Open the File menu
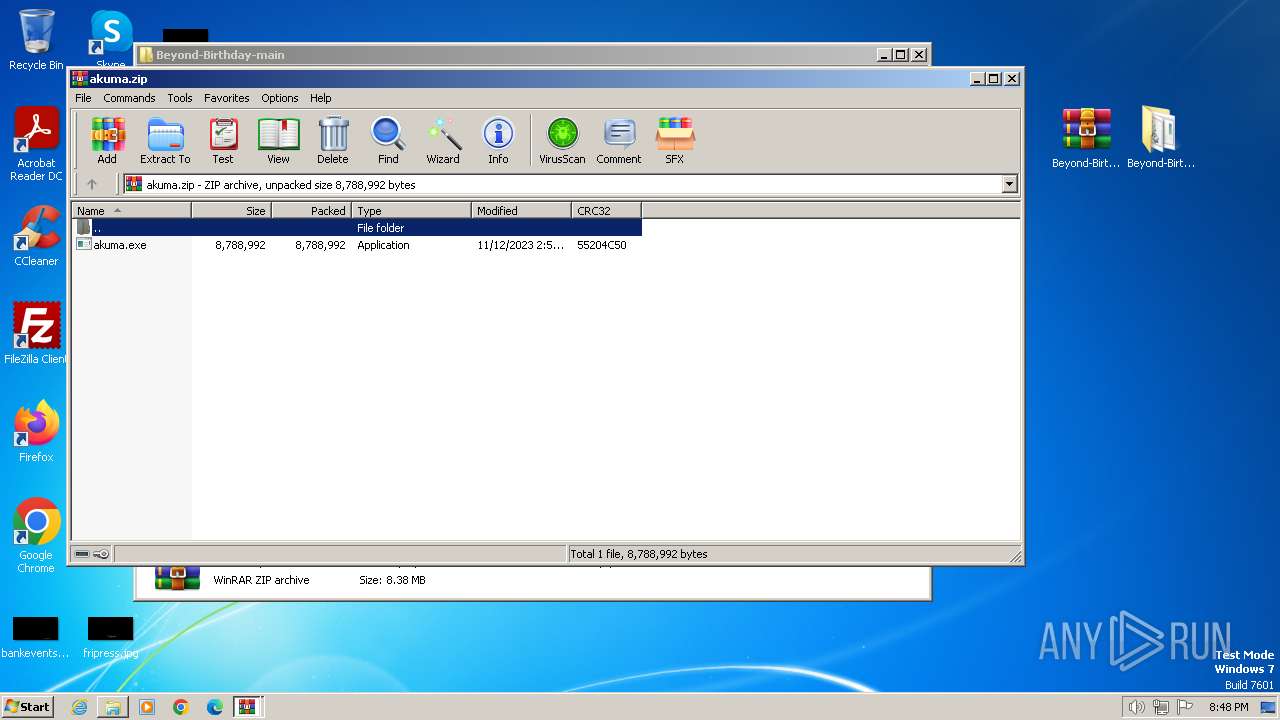 83,98
